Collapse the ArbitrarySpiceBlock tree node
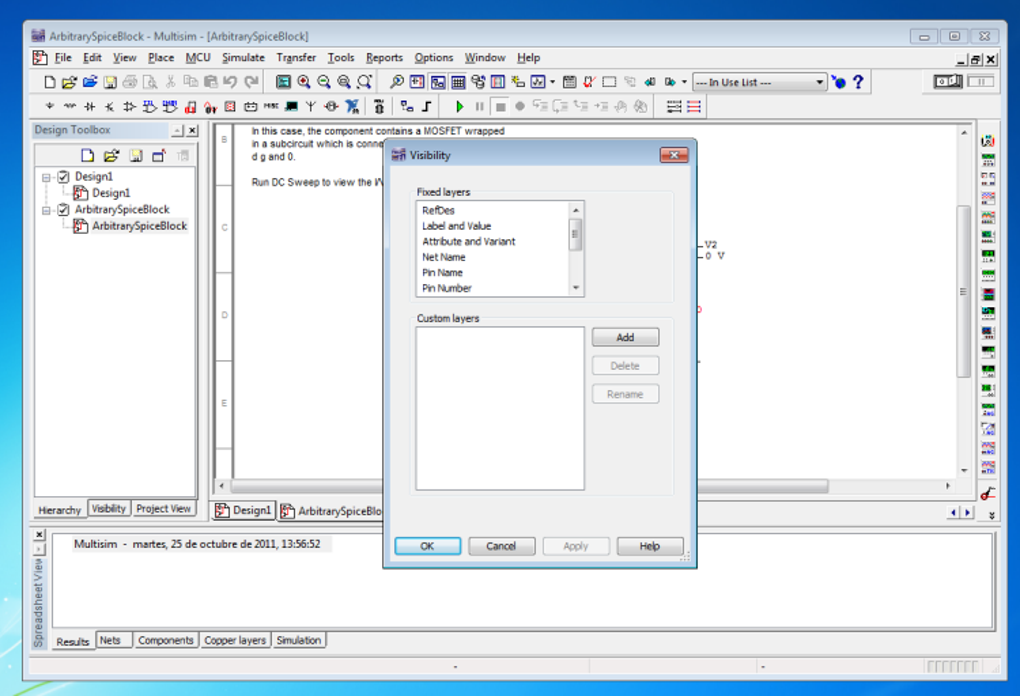Viewport: 1020px width, 696px height. 46,210
